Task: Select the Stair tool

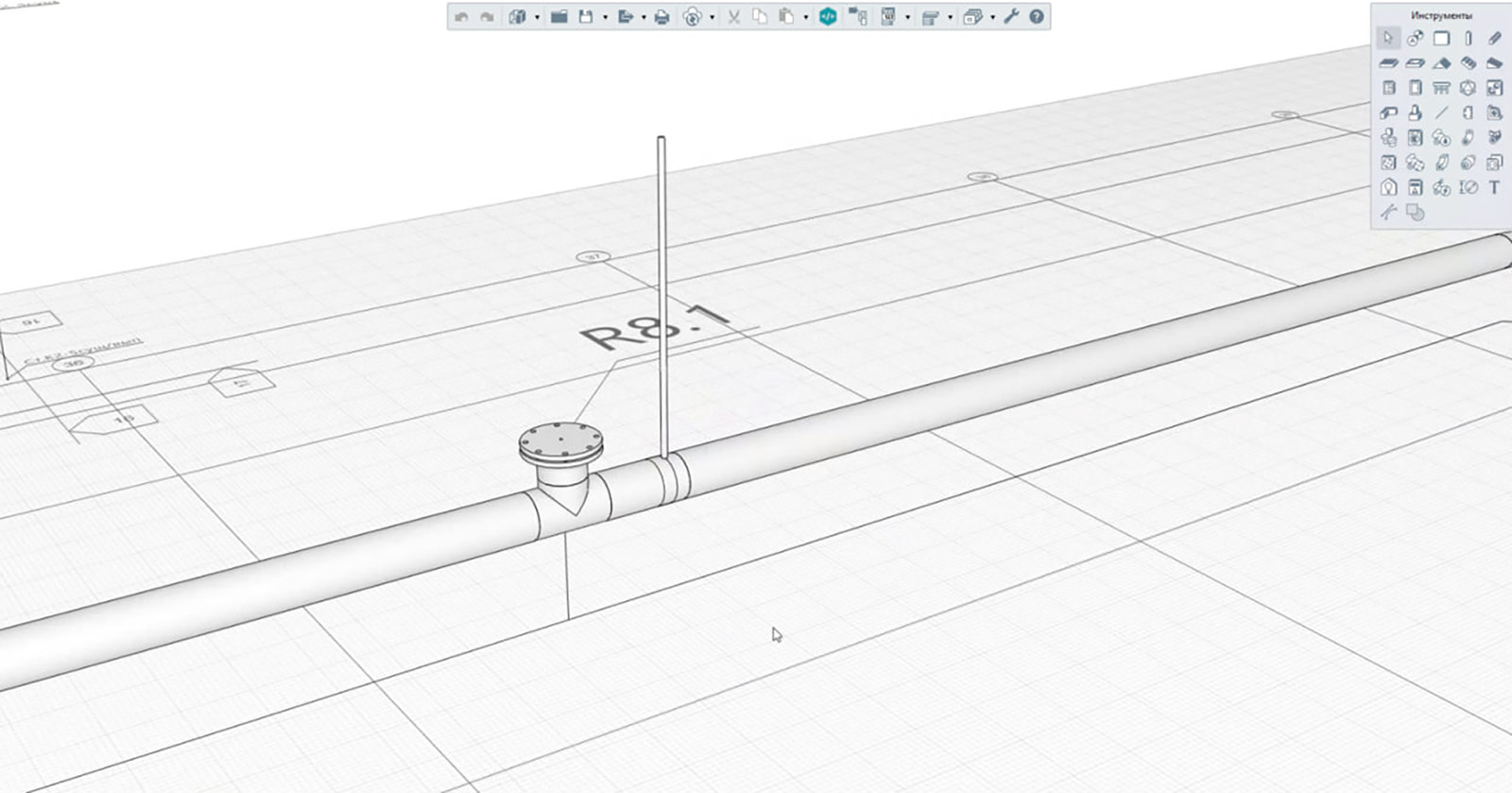Action: pyautogui.click(x=1468, y=63)
